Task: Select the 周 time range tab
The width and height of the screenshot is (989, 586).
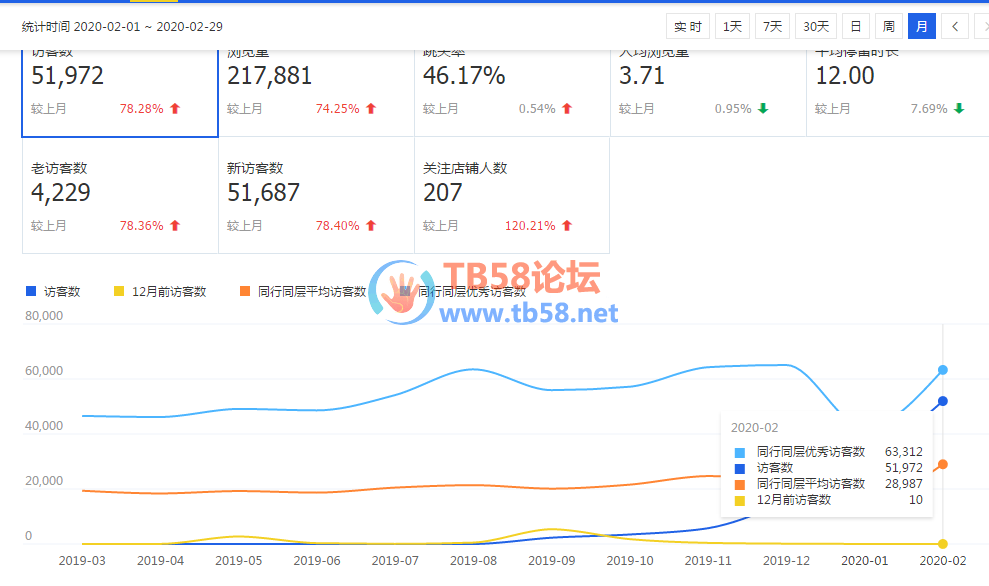Action: click(888, 27)
